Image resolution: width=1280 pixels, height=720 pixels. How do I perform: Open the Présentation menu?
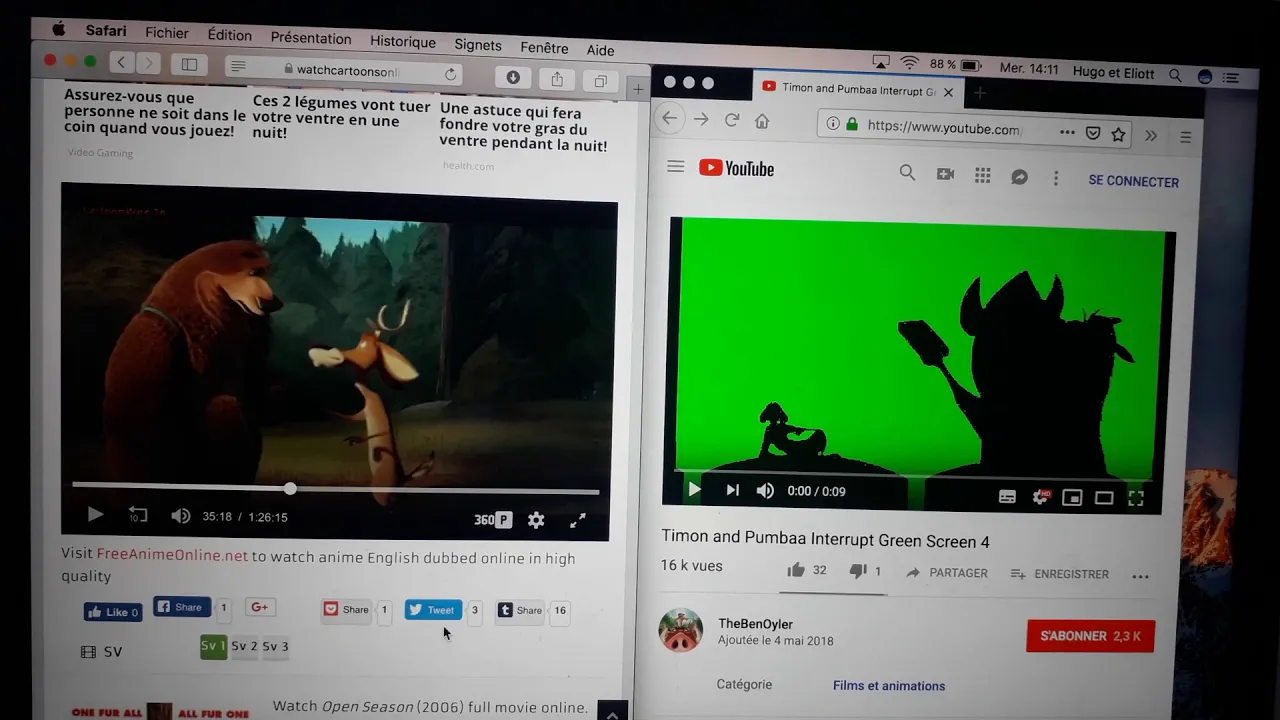[311, 38]
